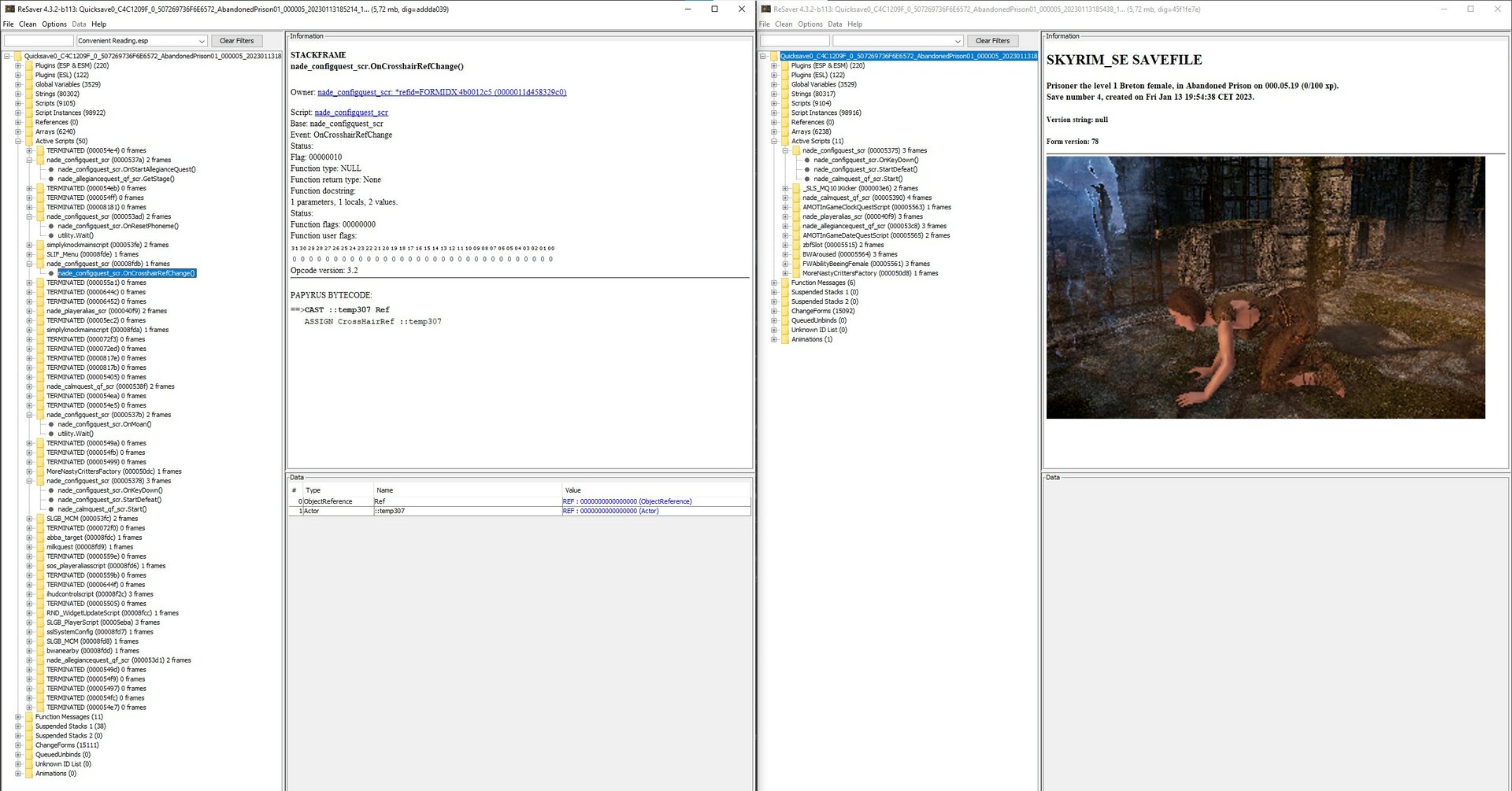Click the Name column header in Data table
This screenshot has height=791, width=1512.
(x=467, y=490)
